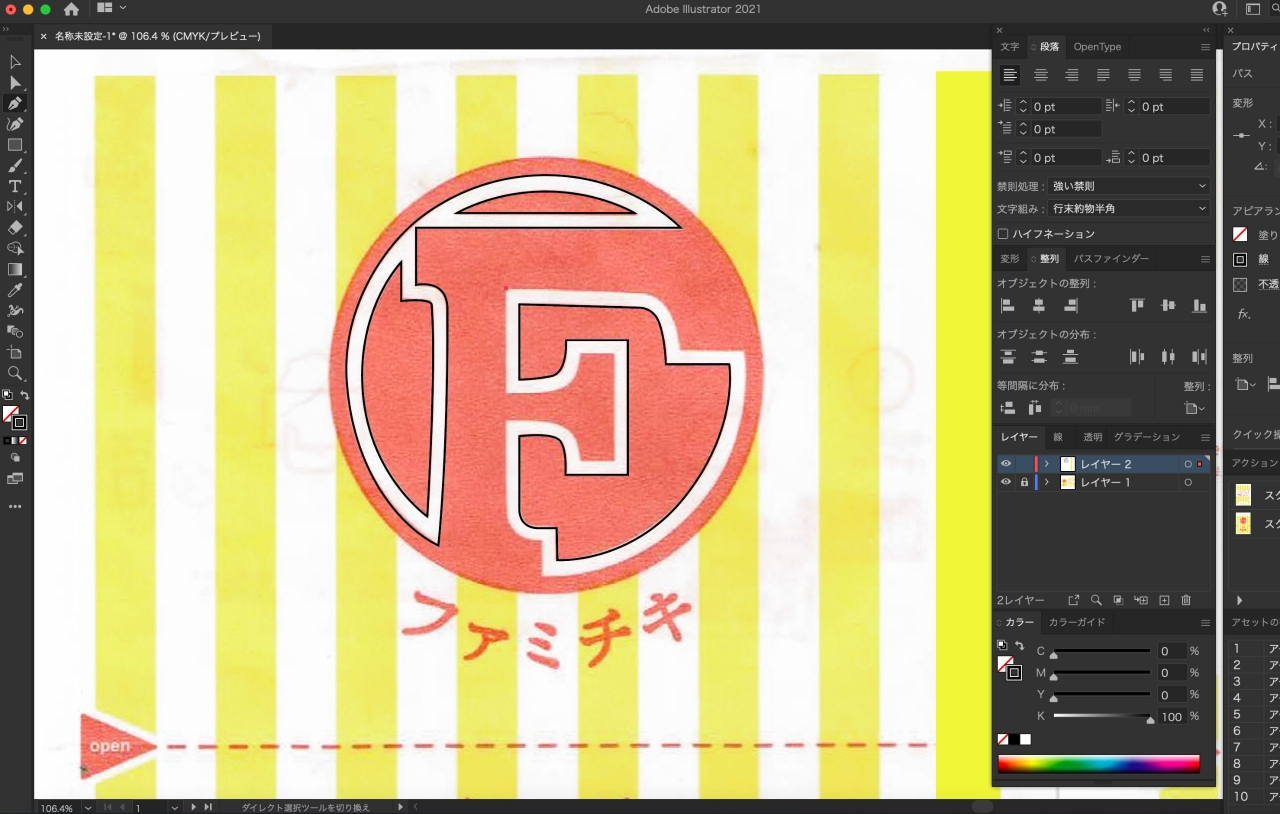1280x814 pixels.
Task: Click the white swatch in Color panel
Action: coord(1025,740)
